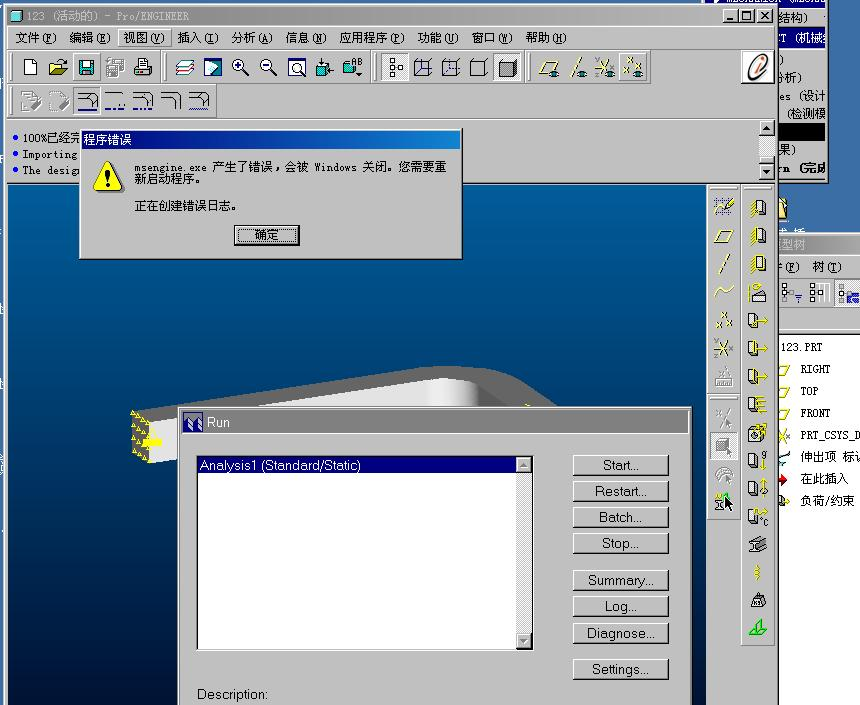Toggle datum axes display icon
Image resolution: width=860 pixels, height=705 pixels.
(578, 67)
